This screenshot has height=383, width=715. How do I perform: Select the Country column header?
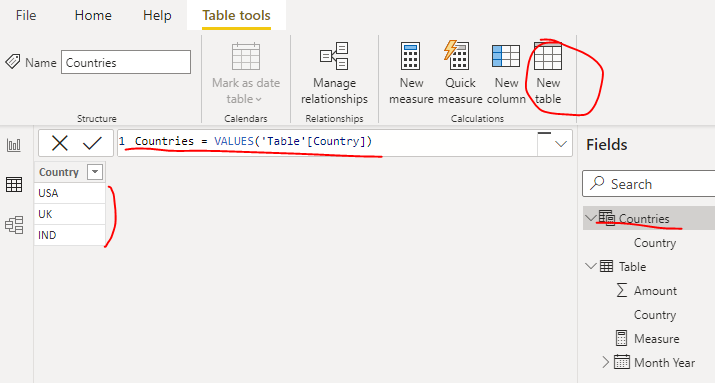click(x=59, y=172)
